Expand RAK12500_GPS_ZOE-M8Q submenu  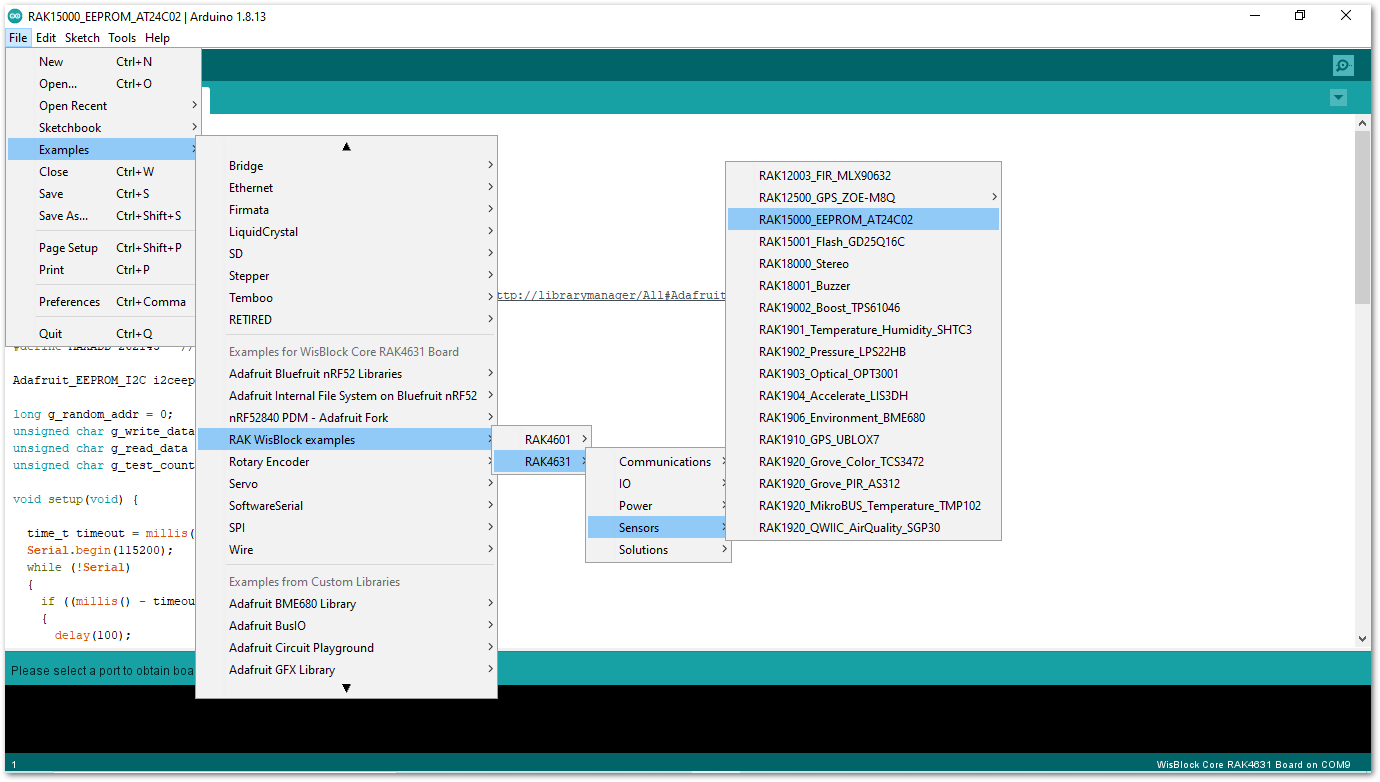click(x=863, y=198)
